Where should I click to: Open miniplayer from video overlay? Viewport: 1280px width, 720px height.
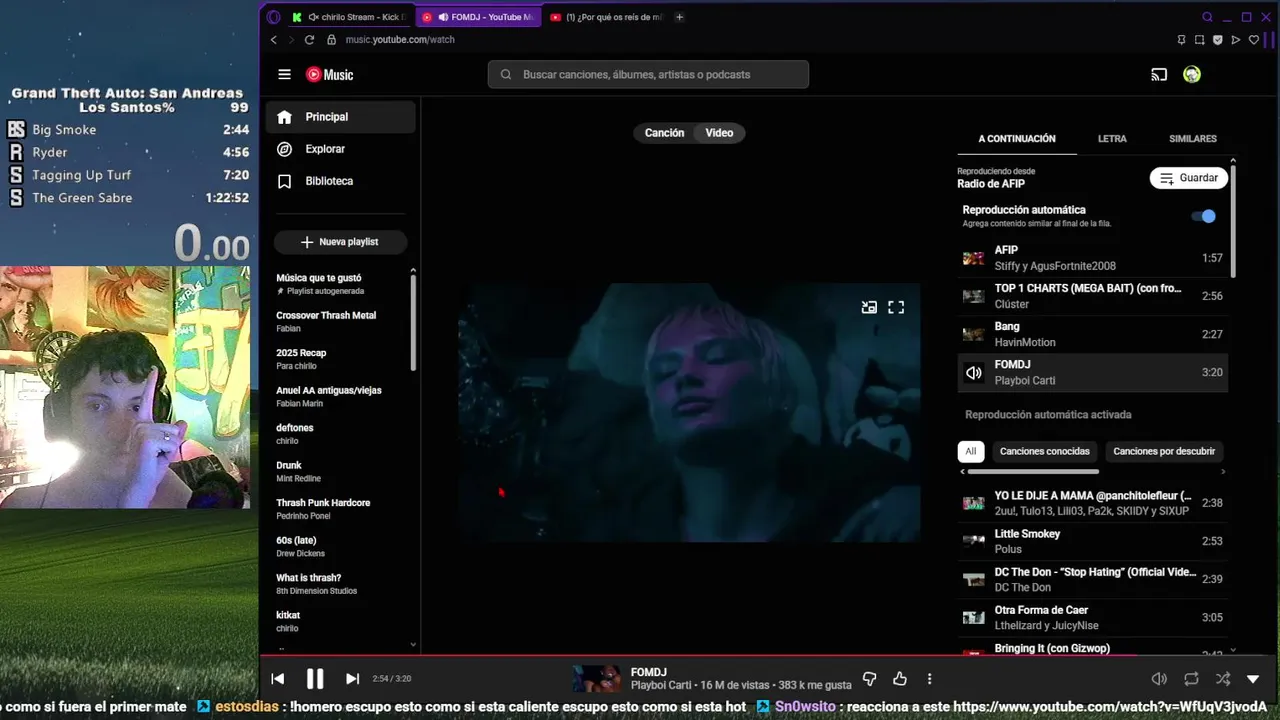[869, 308]
